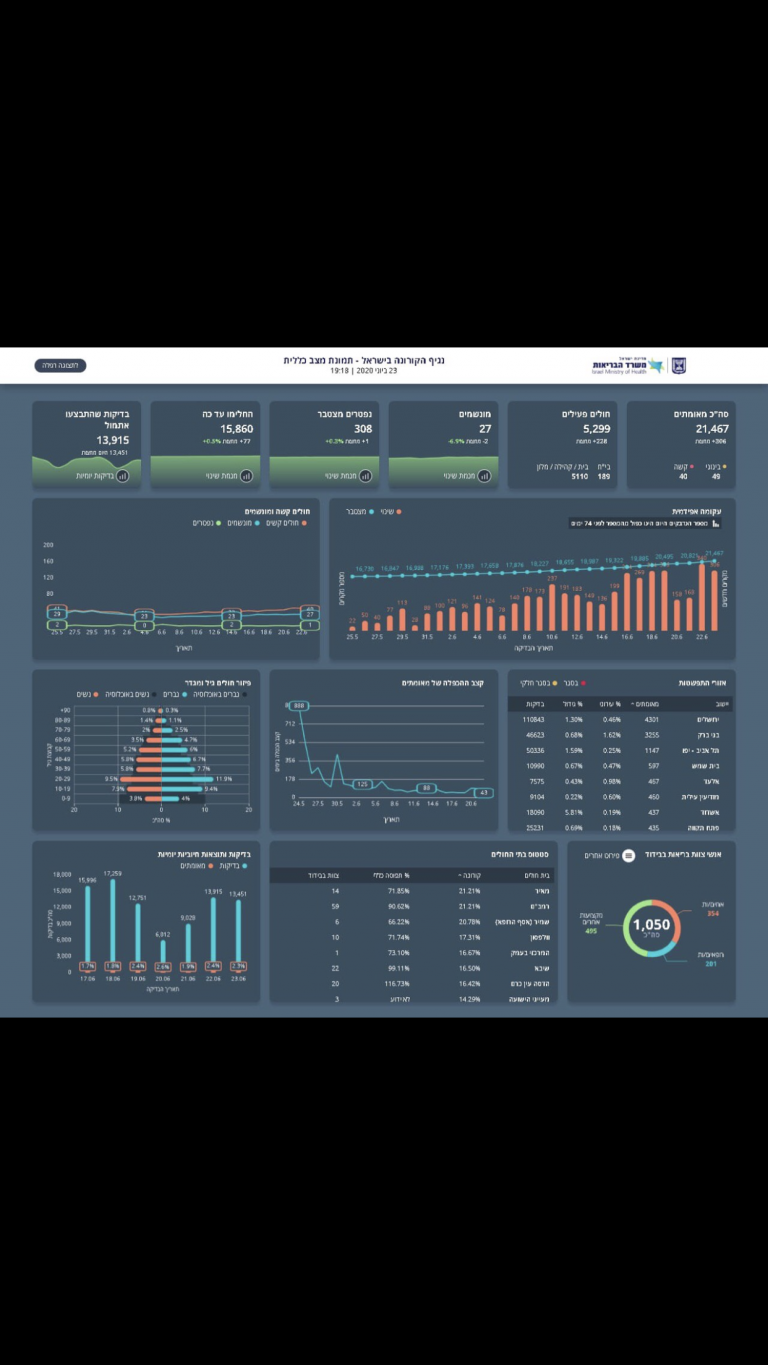Click the doubling-rate info icon in the epidemic curve panel

(716, 522)
